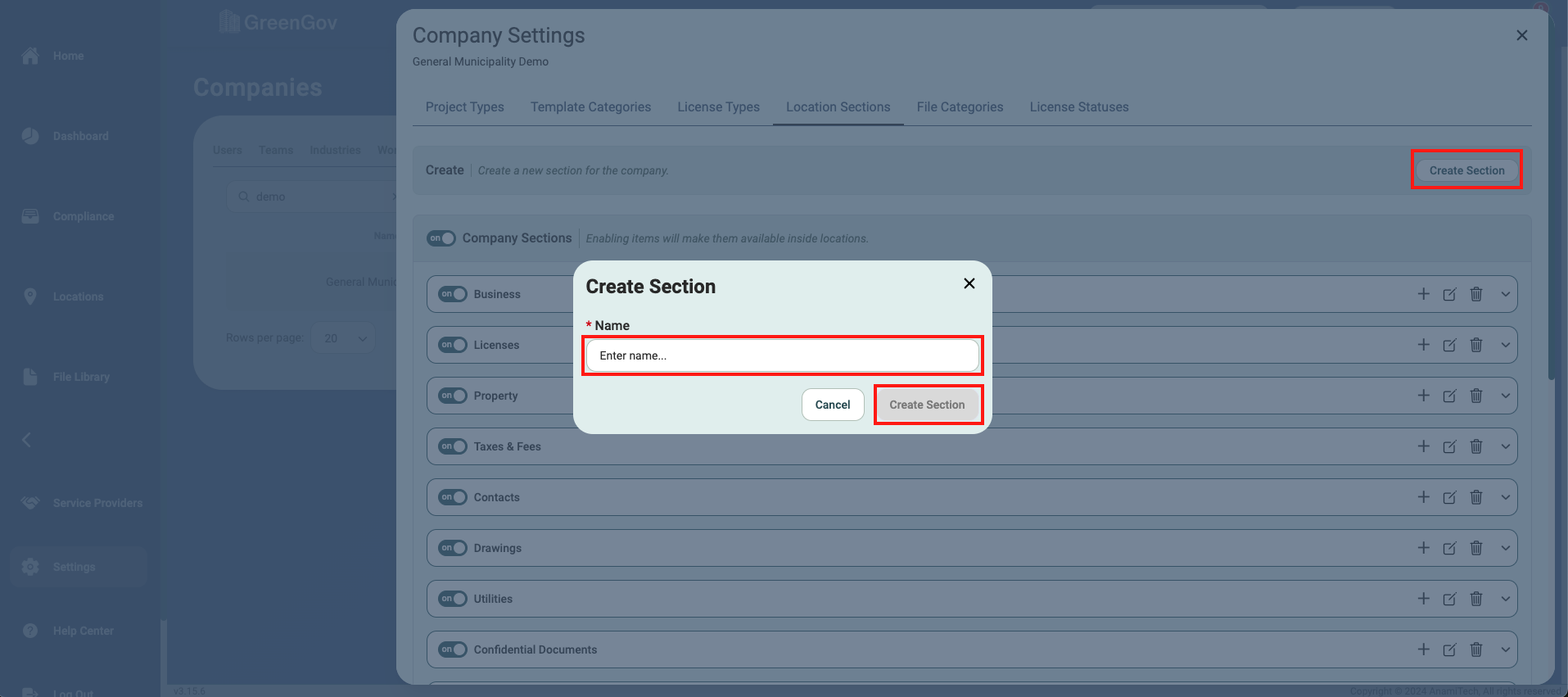Image resolution: width=1568 pixels, height=697 pixels.
Task: Click edit icon for Contacts section
Action: point(1449,497)
